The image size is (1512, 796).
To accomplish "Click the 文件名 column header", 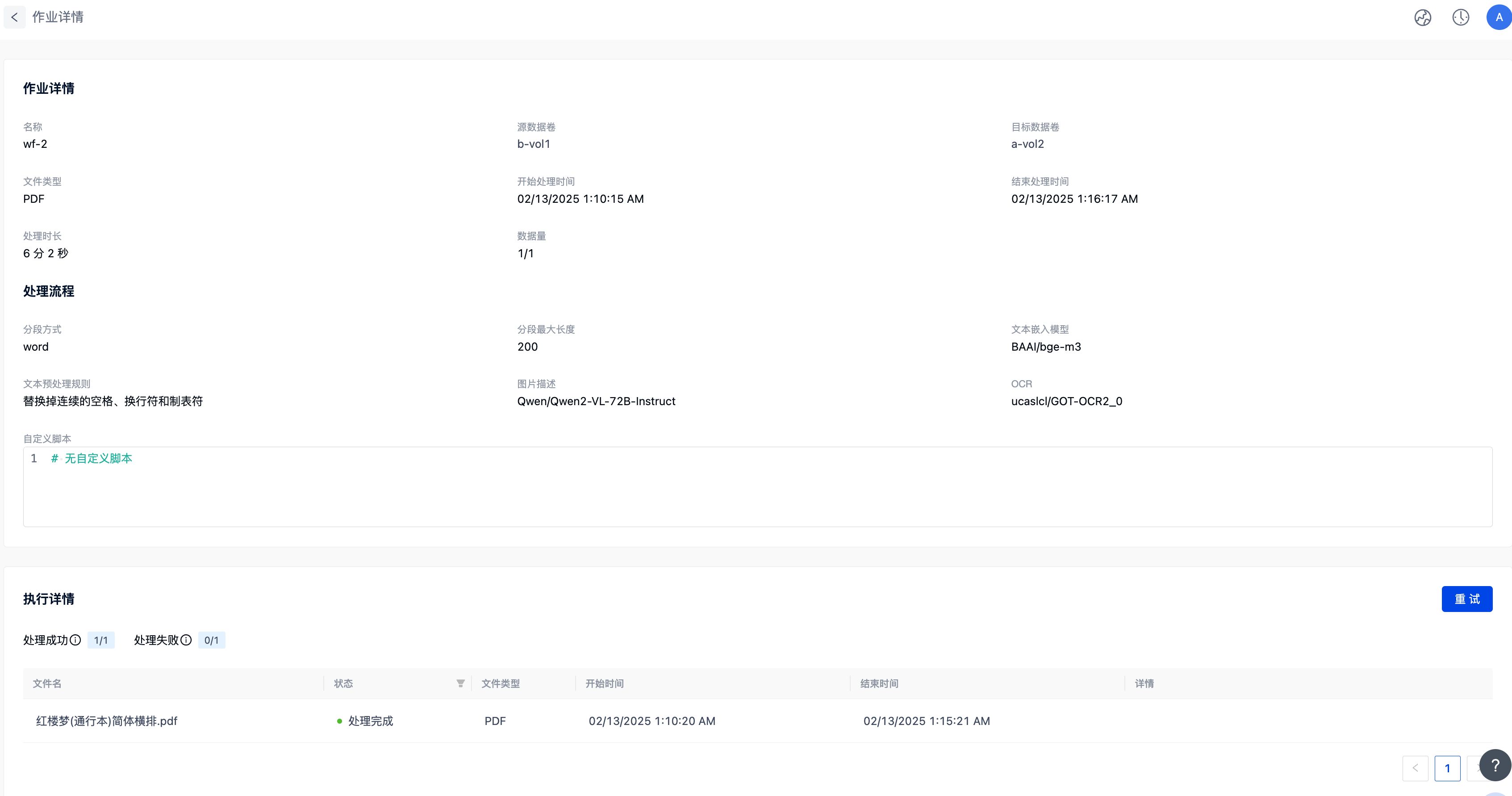I will 47,683.
